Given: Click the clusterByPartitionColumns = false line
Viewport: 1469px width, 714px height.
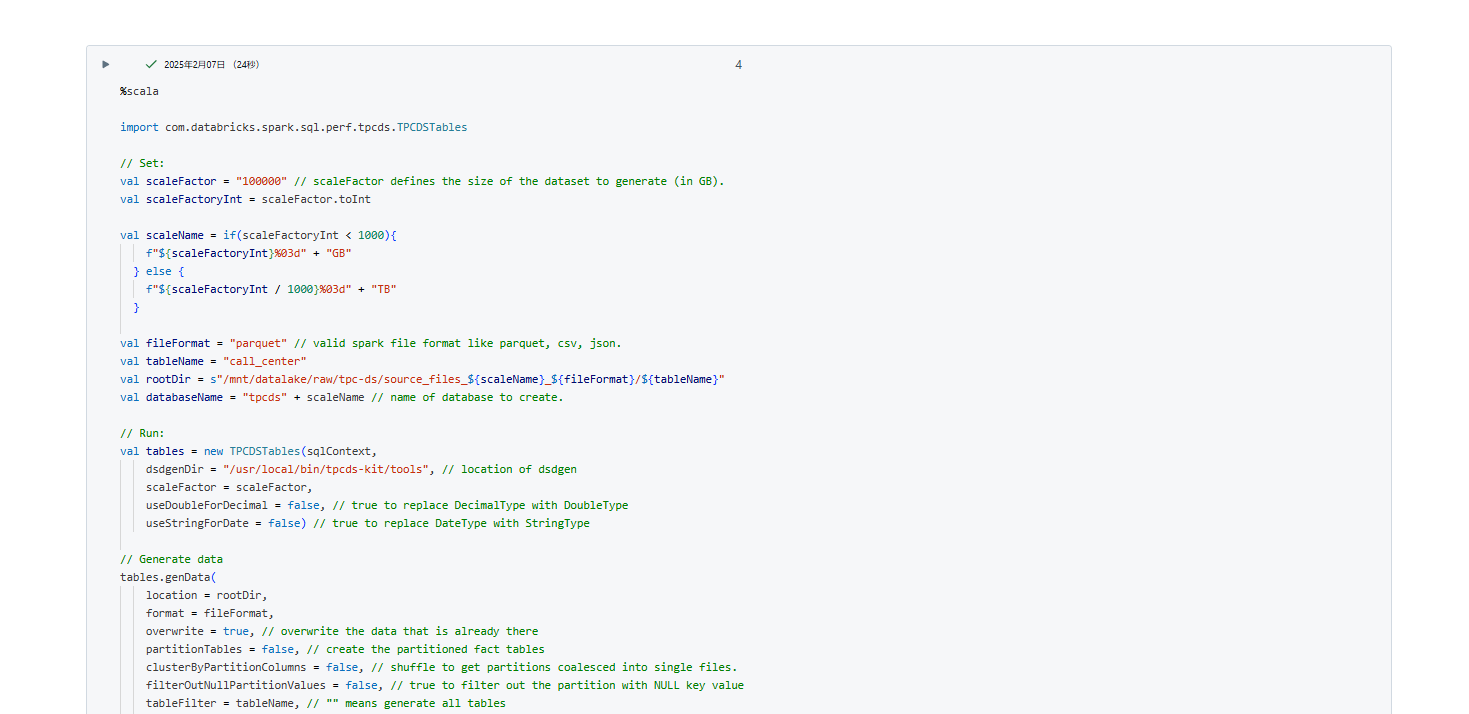Looking at the screenshot, I should (x=442, y=667).
